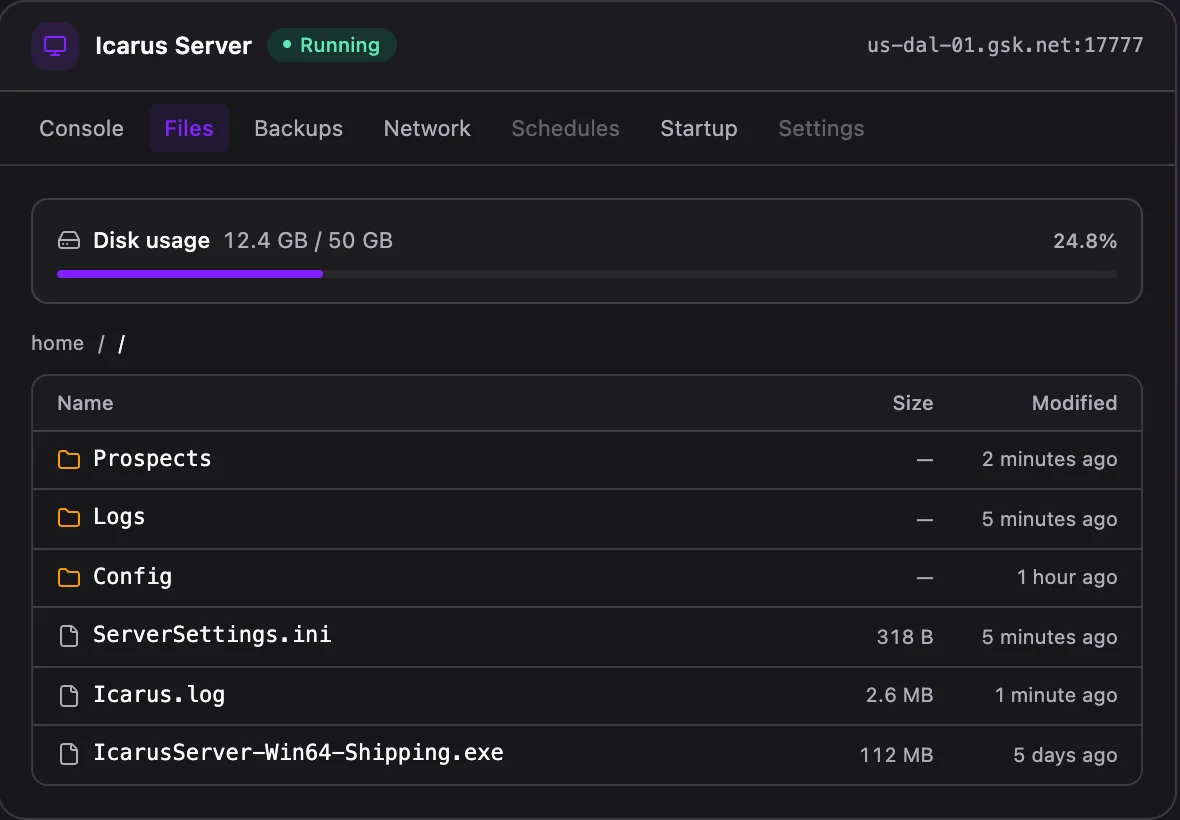The image size is (1180, 820).
Task: Sort files by the Name column header
Action: pos(85,403)
